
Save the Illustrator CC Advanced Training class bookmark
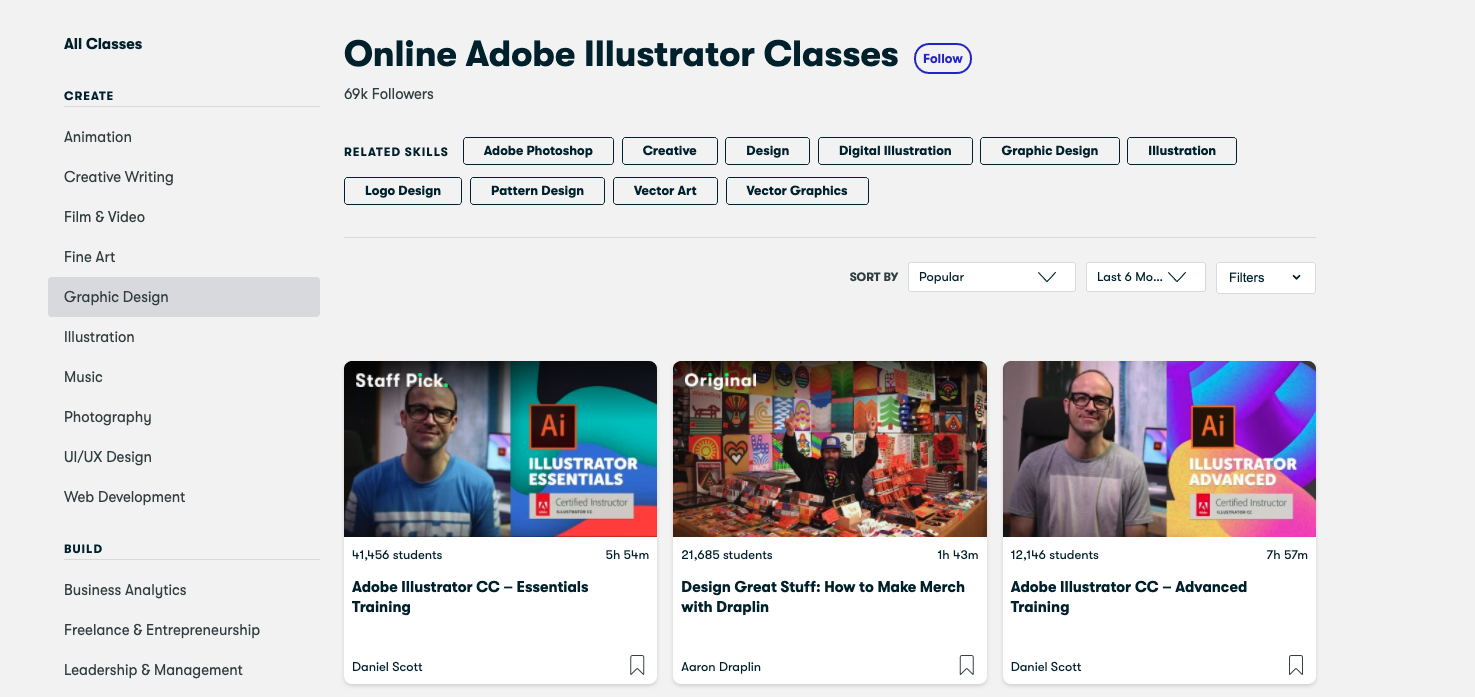point(1295,665)
